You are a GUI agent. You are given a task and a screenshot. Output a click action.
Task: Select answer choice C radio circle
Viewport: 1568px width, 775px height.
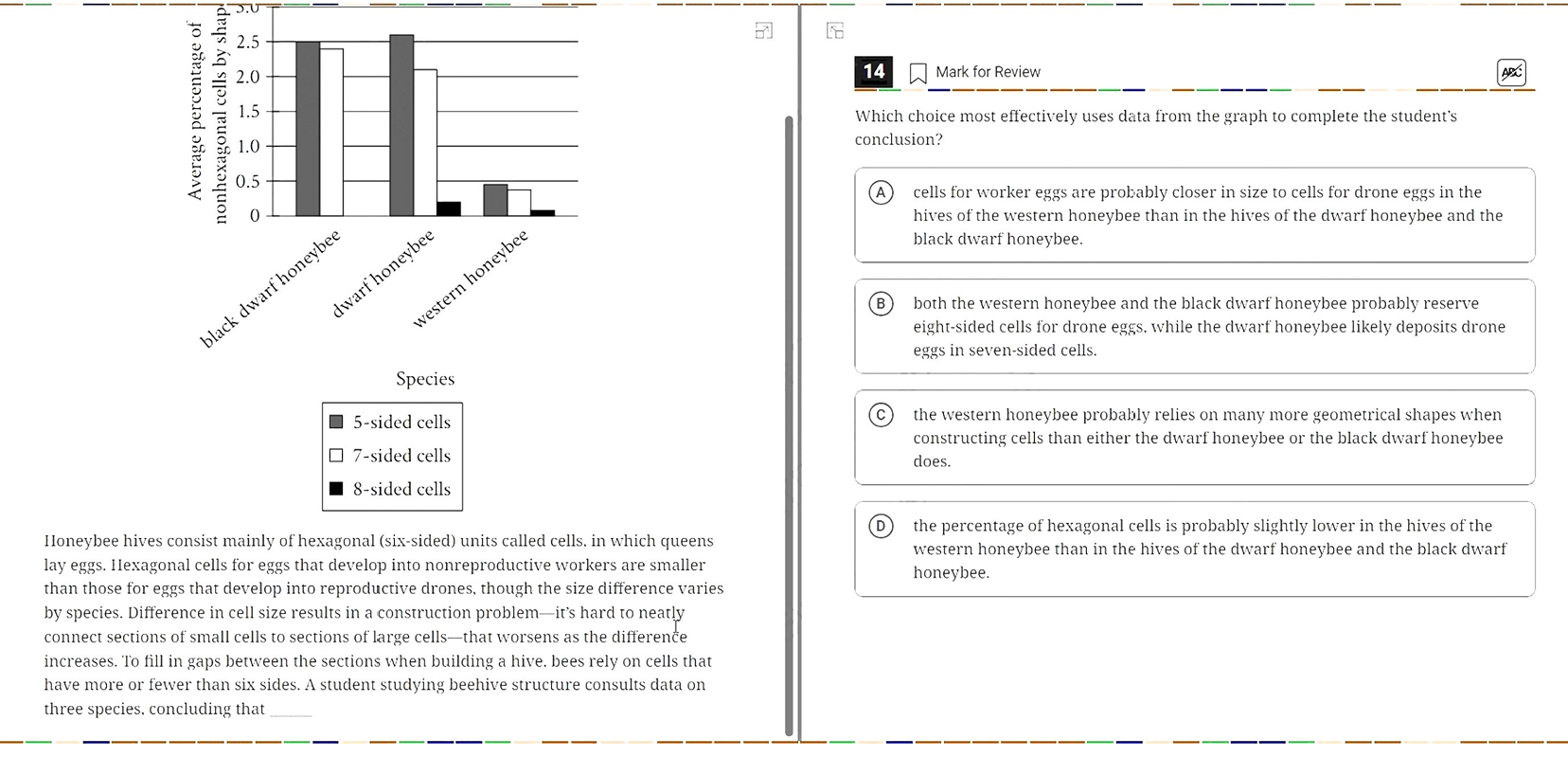pos(881,415)
